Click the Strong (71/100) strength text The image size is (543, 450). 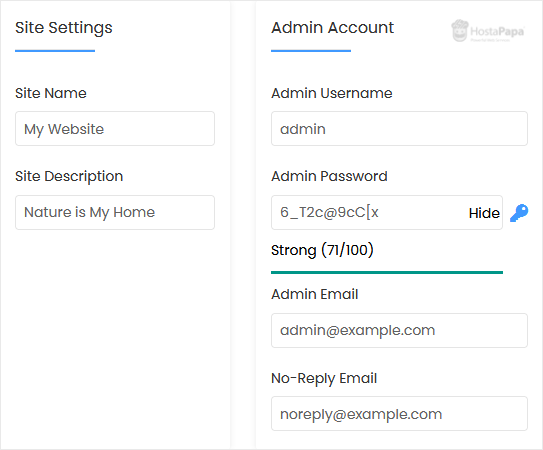coord(322,250)
